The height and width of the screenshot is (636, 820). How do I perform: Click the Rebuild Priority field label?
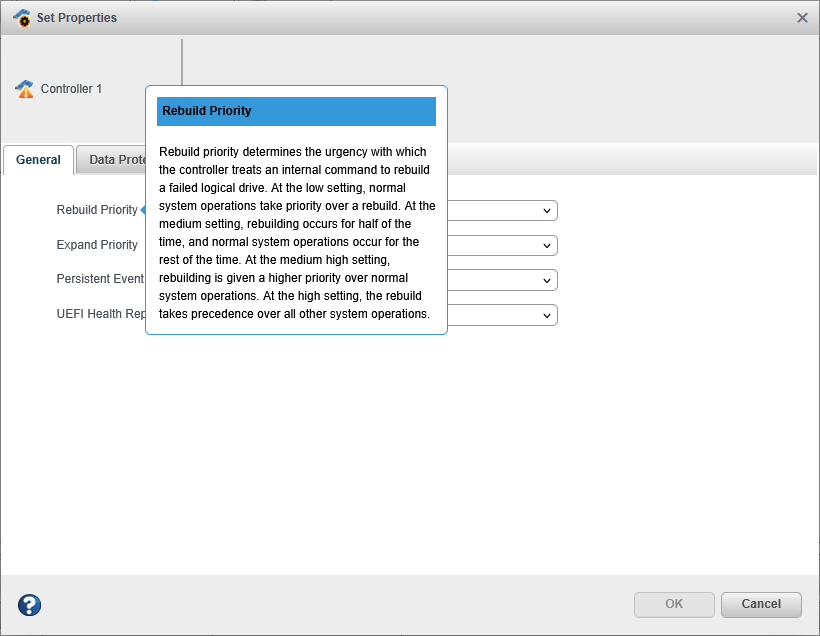click(97, 210)
